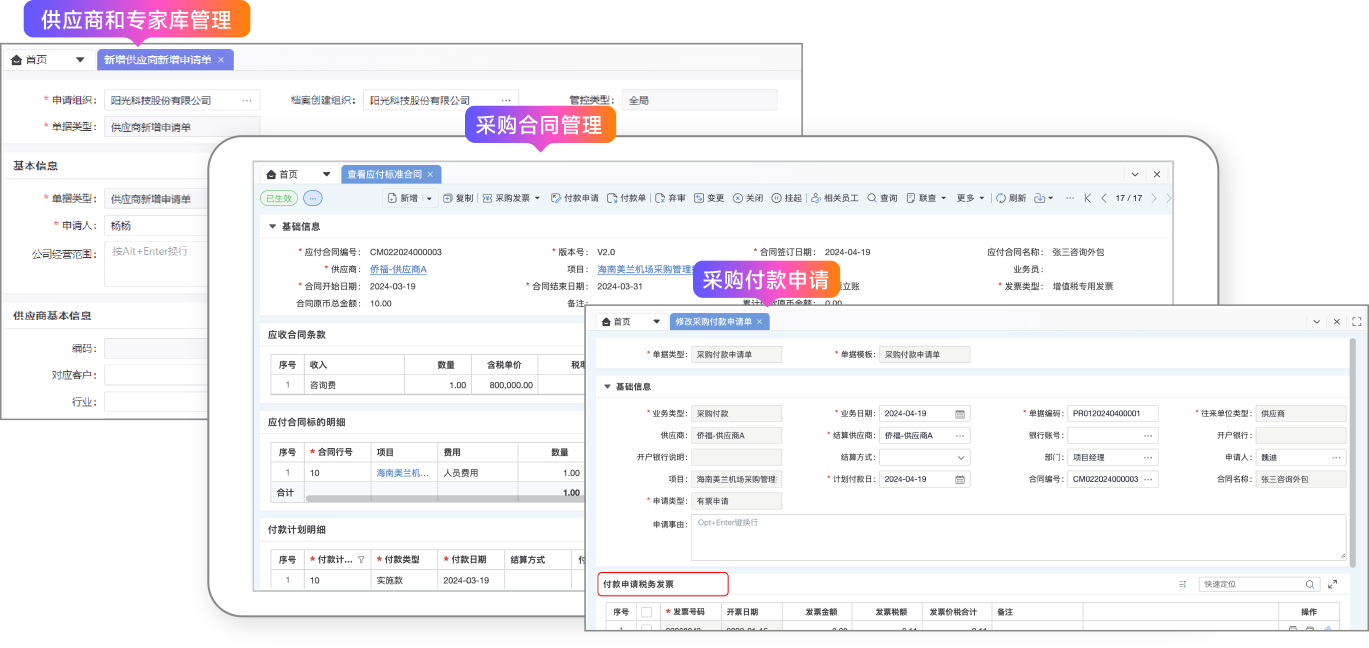Click the 海南美兰机场采购管理 project link
The image size is (1369, 648).
click(x=645, y=270)
